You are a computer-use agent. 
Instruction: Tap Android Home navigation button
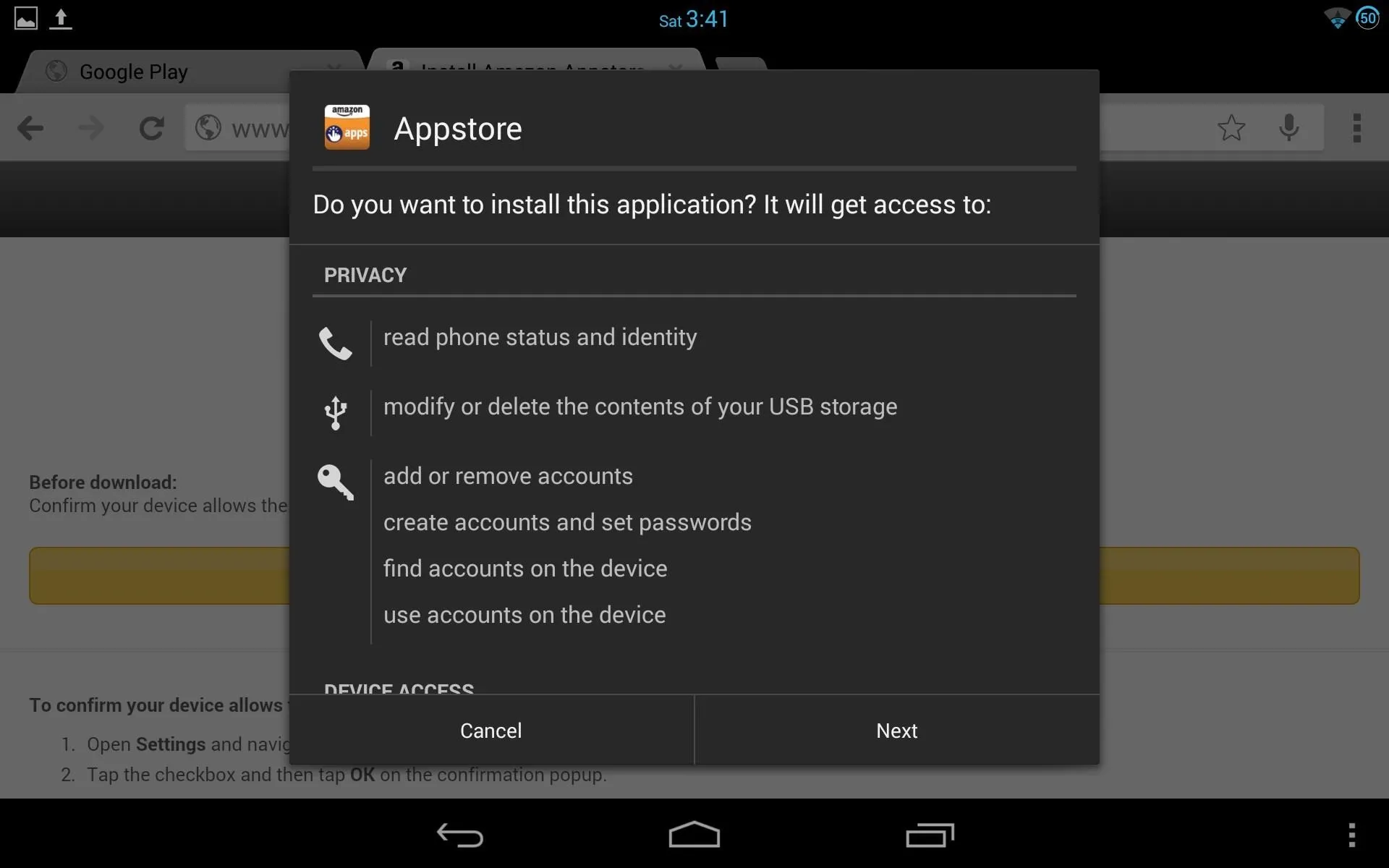pyautogui.click(x=694, y=835)
